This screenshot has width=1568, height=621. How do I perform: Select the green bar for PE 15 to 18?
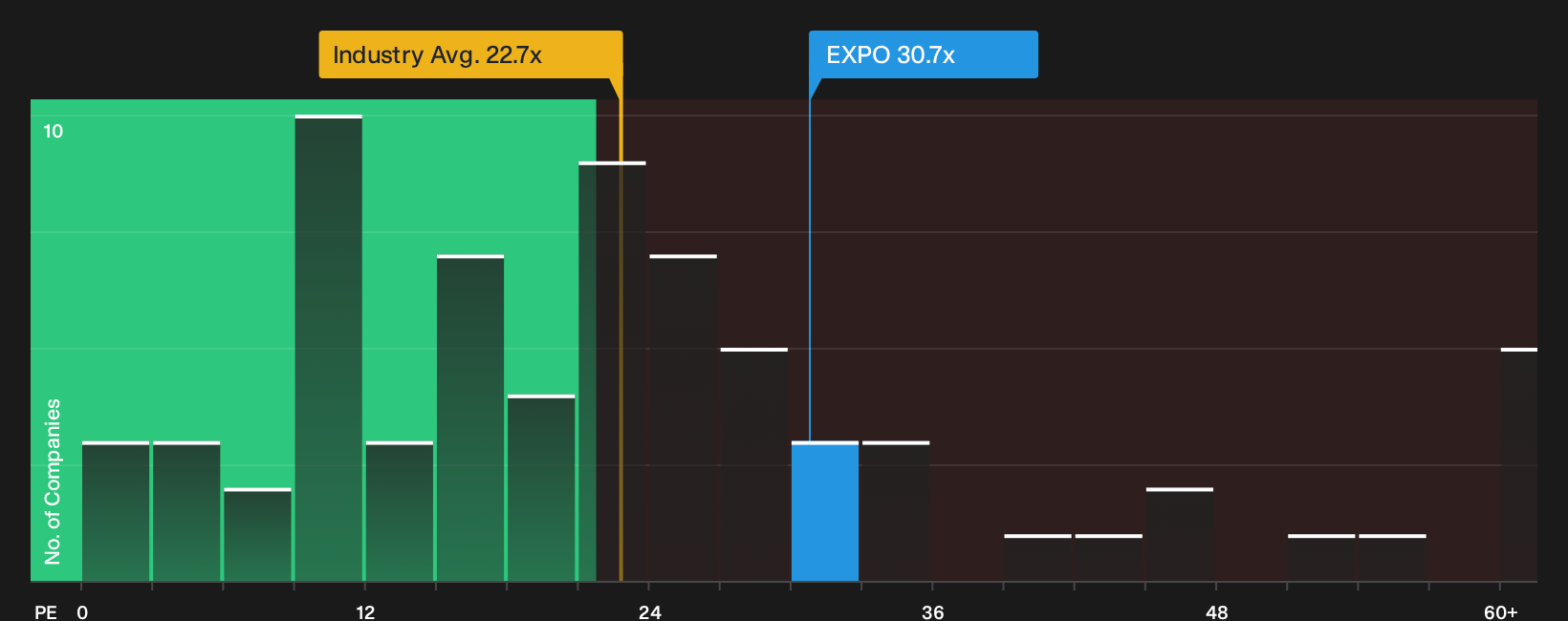tap(470, 418)
